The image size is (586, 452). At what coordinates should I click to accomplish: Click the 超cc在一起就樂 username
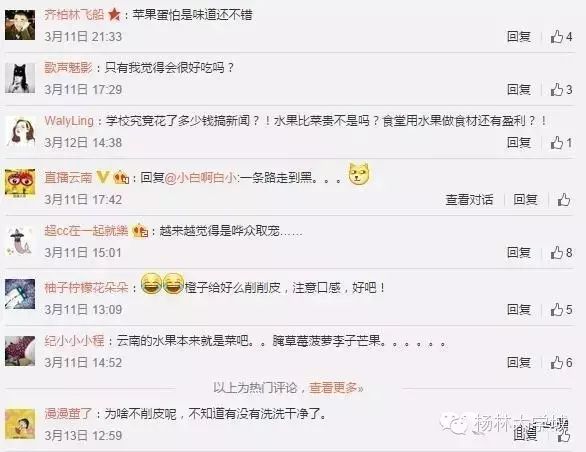coord(86,231)
